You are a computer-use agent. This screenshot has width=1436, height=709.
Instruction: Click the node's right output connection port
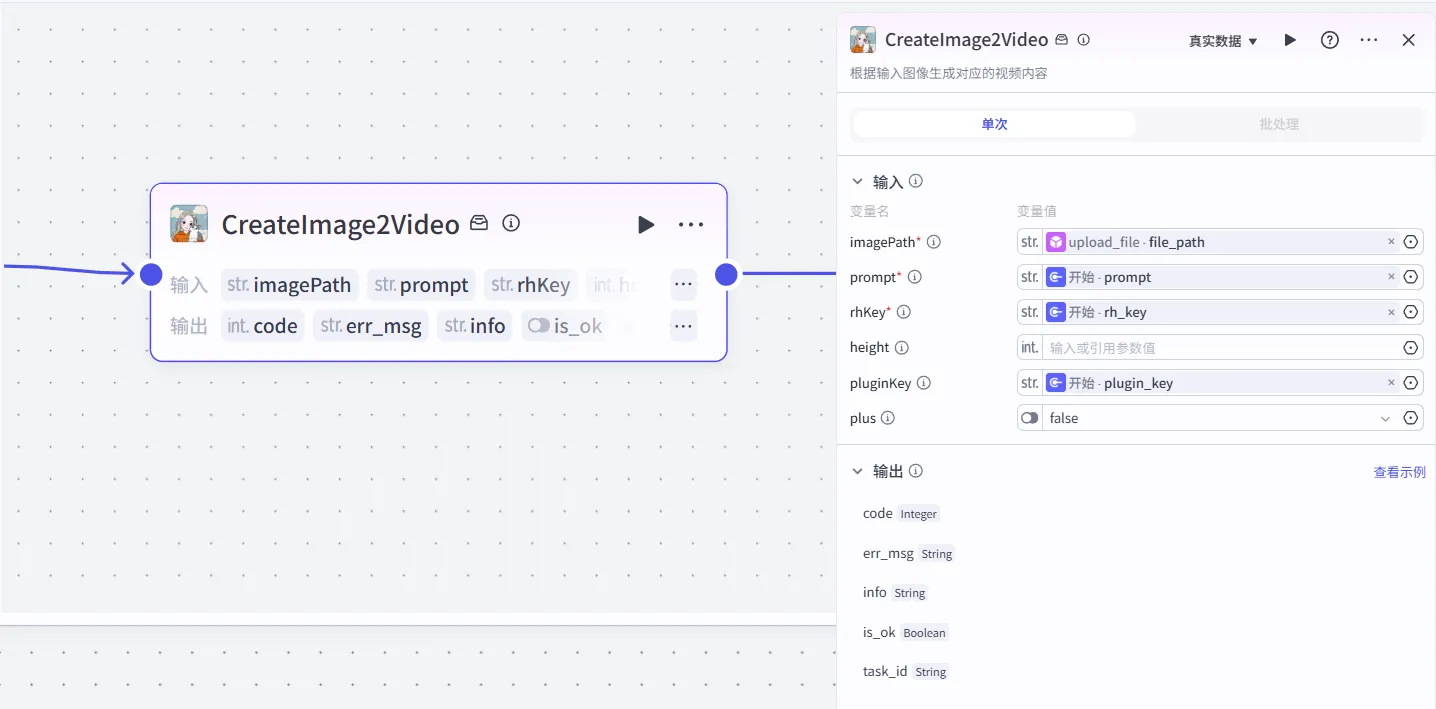(726, 274)
